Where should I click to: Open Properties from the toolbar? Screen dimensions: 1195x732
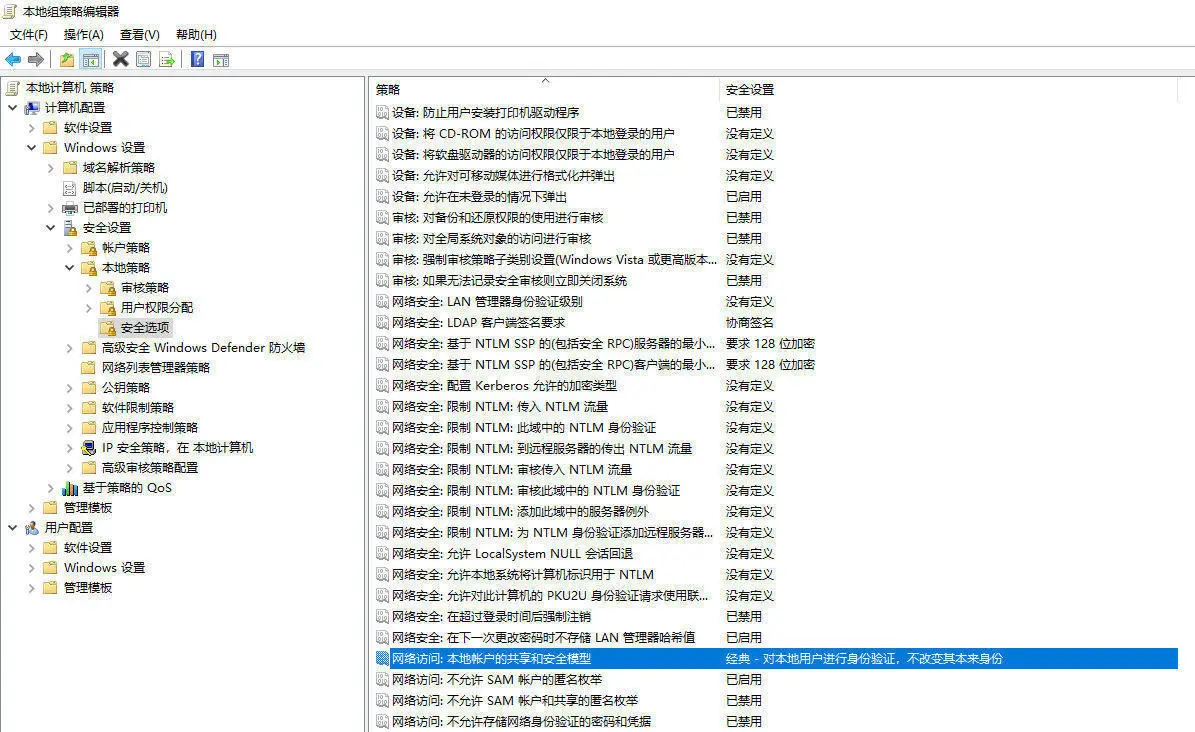point(144,60)
